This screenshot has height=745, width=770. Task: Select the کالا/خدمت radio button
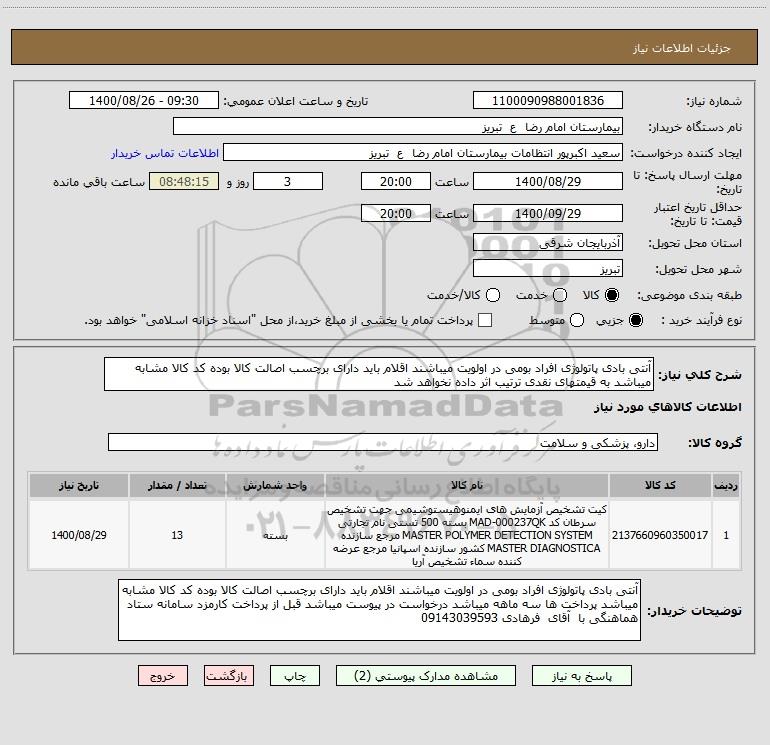pyautogui.click(x=493, y=295)
